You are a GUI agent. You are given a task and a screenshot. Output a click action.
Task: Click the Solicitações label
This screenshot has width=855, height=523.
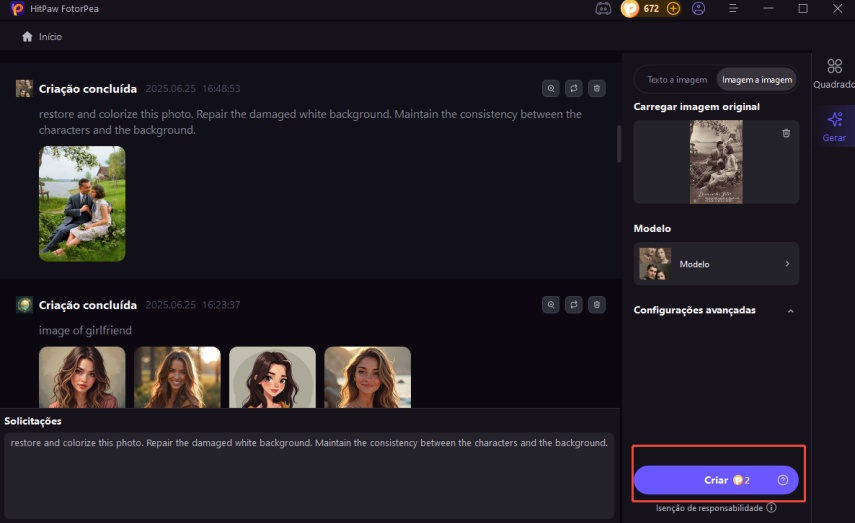[x=33, y=421]
